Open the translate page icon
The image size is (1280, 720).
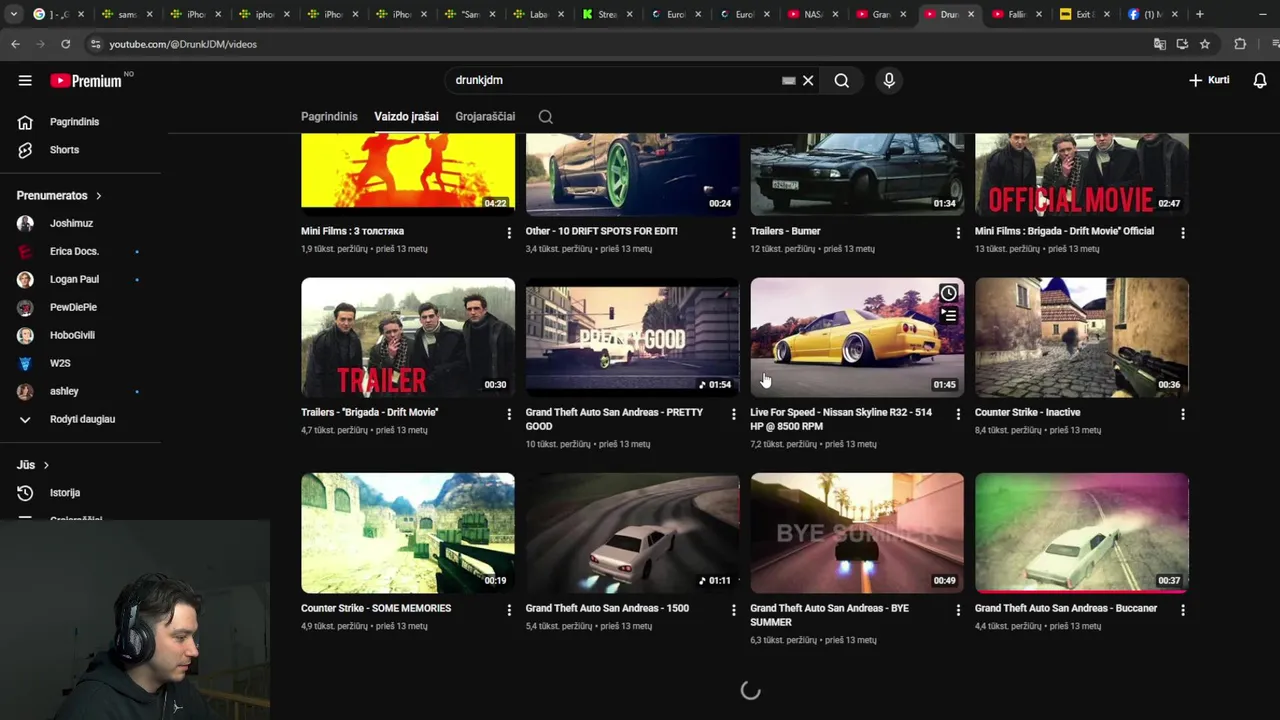click(1160, 44)
